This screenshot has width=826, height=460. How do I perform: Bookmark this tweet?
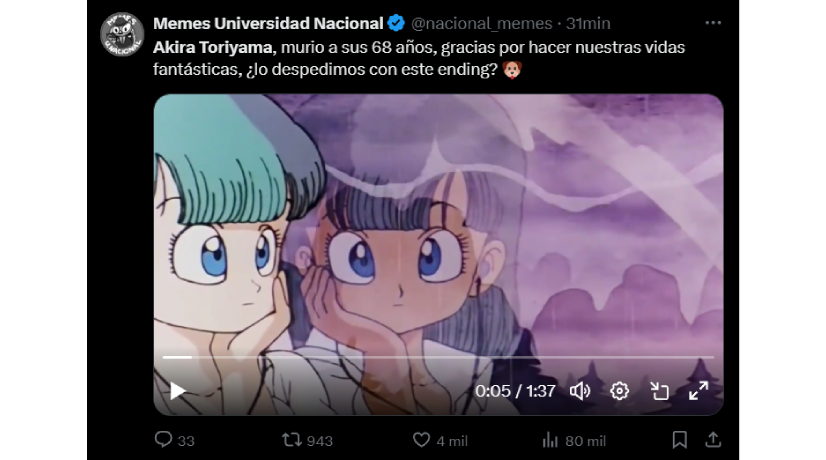click(x=680, y=439)
